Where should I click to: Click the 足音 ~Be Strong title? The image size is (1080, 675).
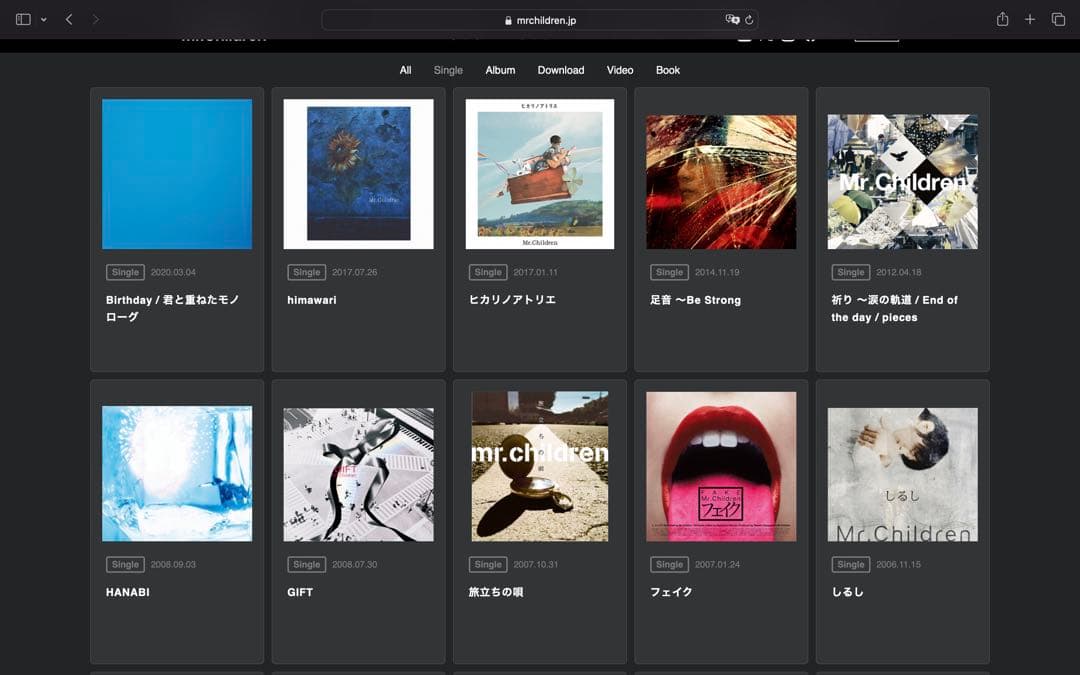tap(696, 300)
